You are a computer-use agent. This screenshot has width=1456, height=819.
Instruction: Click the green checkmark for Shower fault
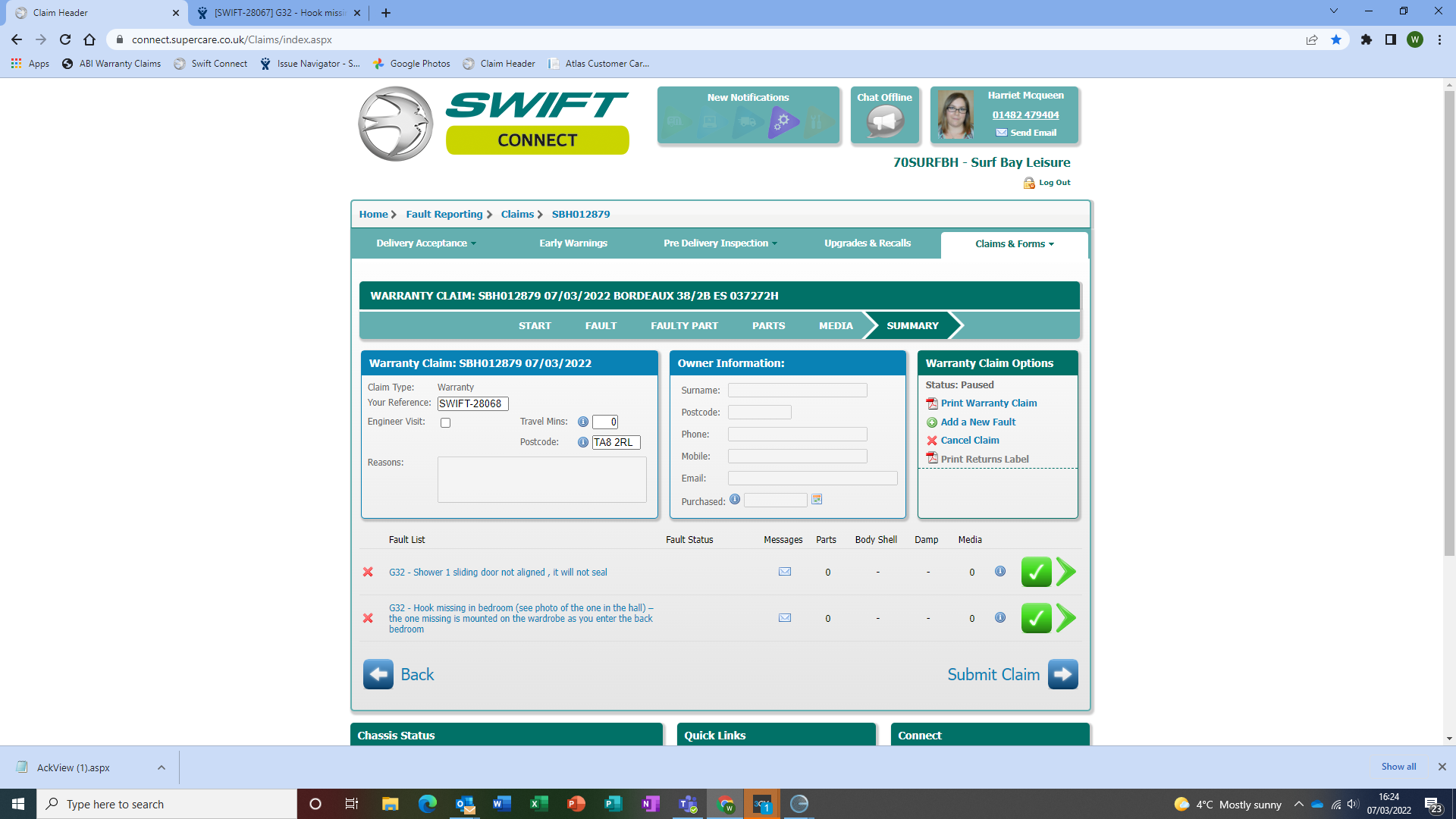(x=1036, y=572)
